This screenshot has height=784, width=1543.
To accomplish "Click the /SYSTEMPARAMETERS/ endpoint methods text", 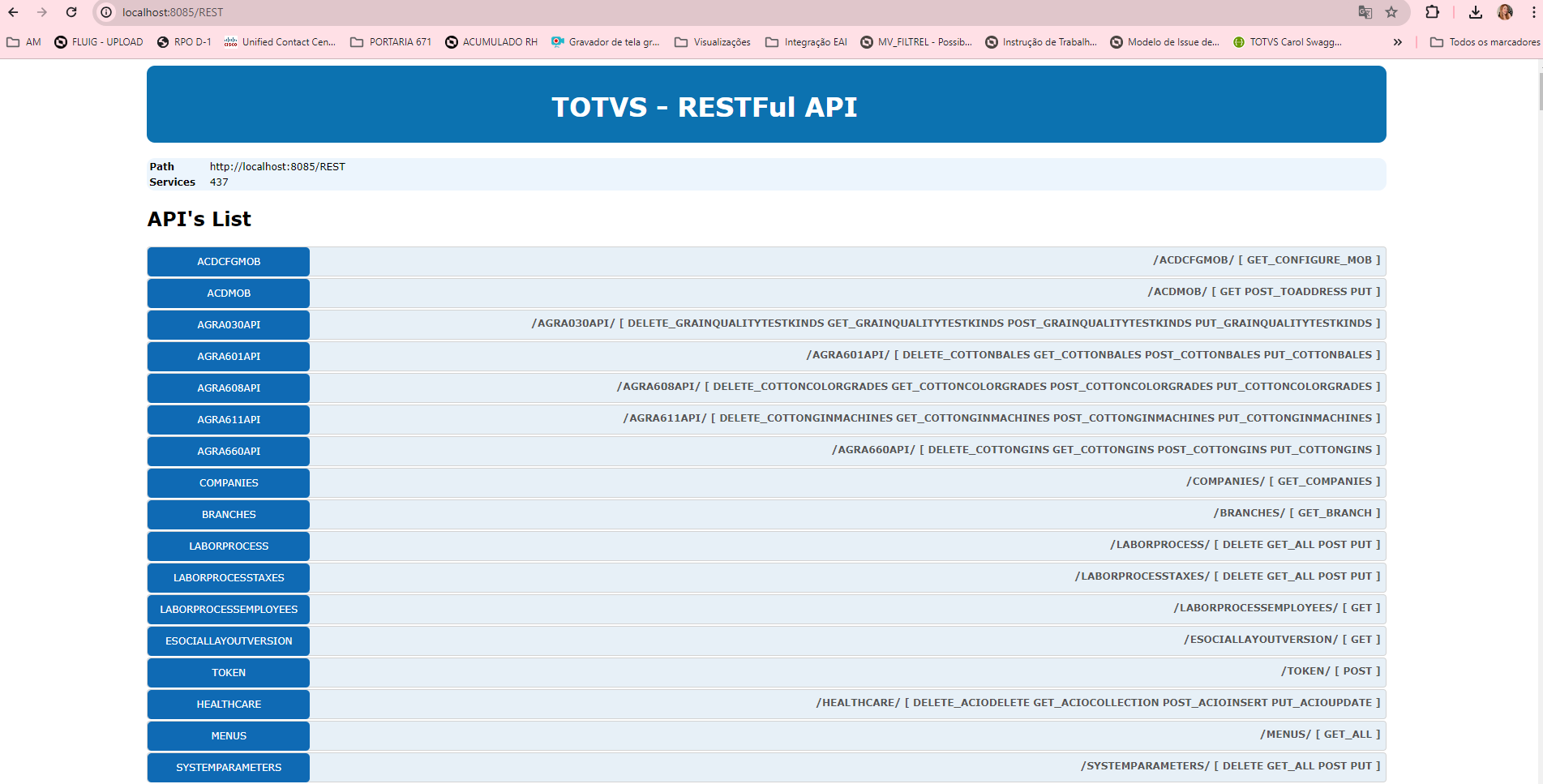I will point(1231,766).
